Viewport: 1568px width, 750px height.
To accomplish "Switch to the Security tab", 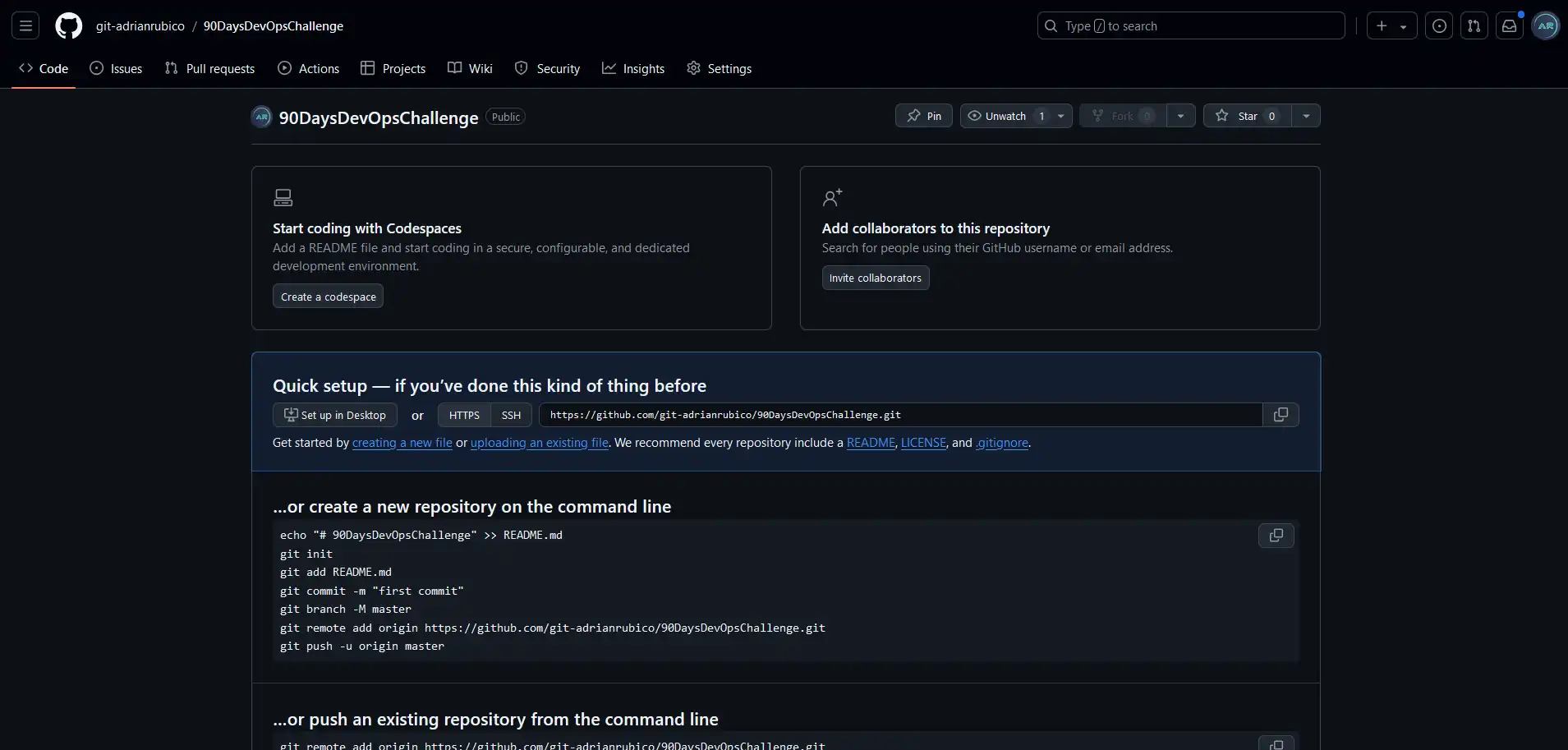I will 547,69.
